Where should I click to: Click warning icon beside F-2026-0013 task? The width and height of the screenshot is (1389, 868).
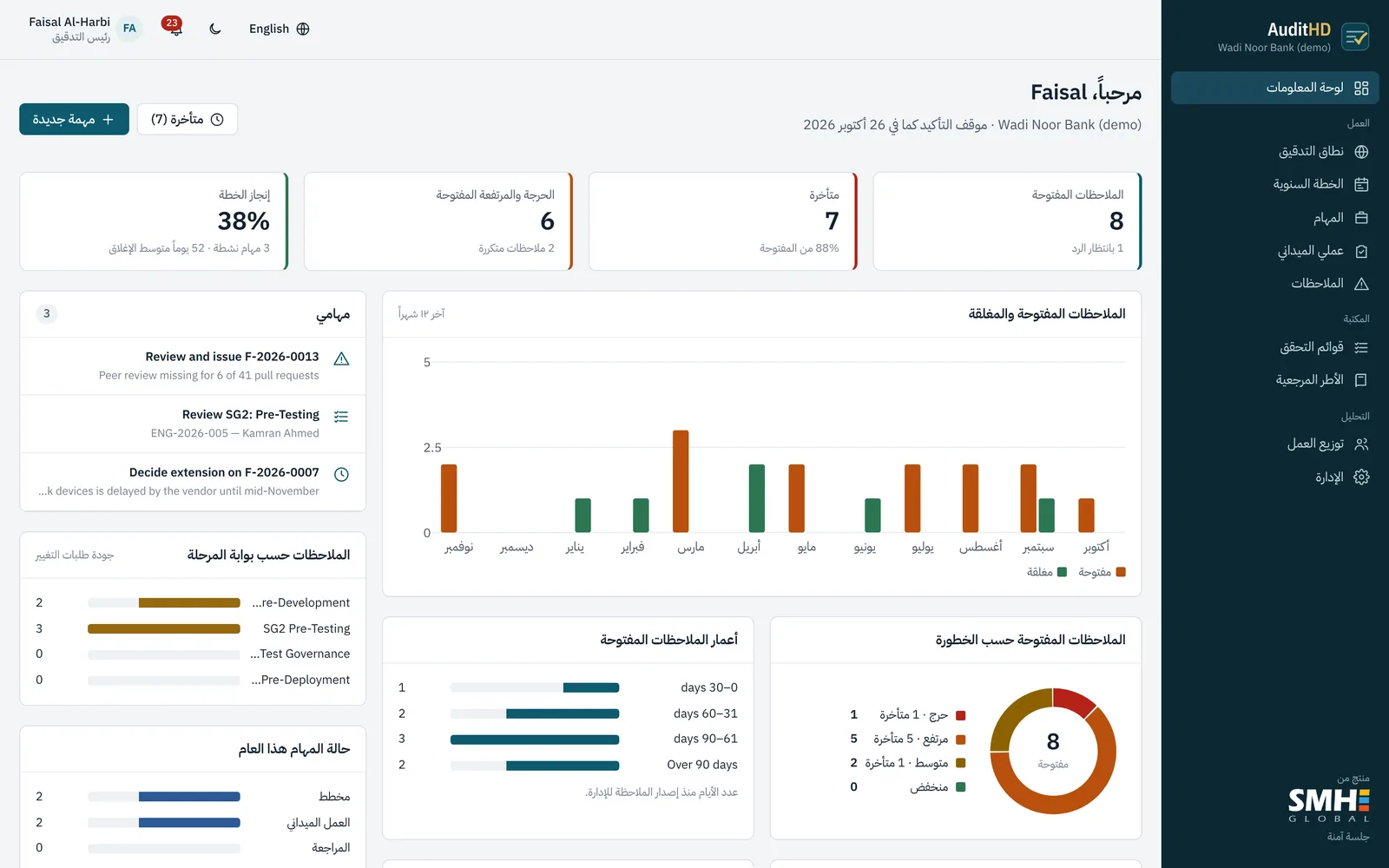point(341,358)
